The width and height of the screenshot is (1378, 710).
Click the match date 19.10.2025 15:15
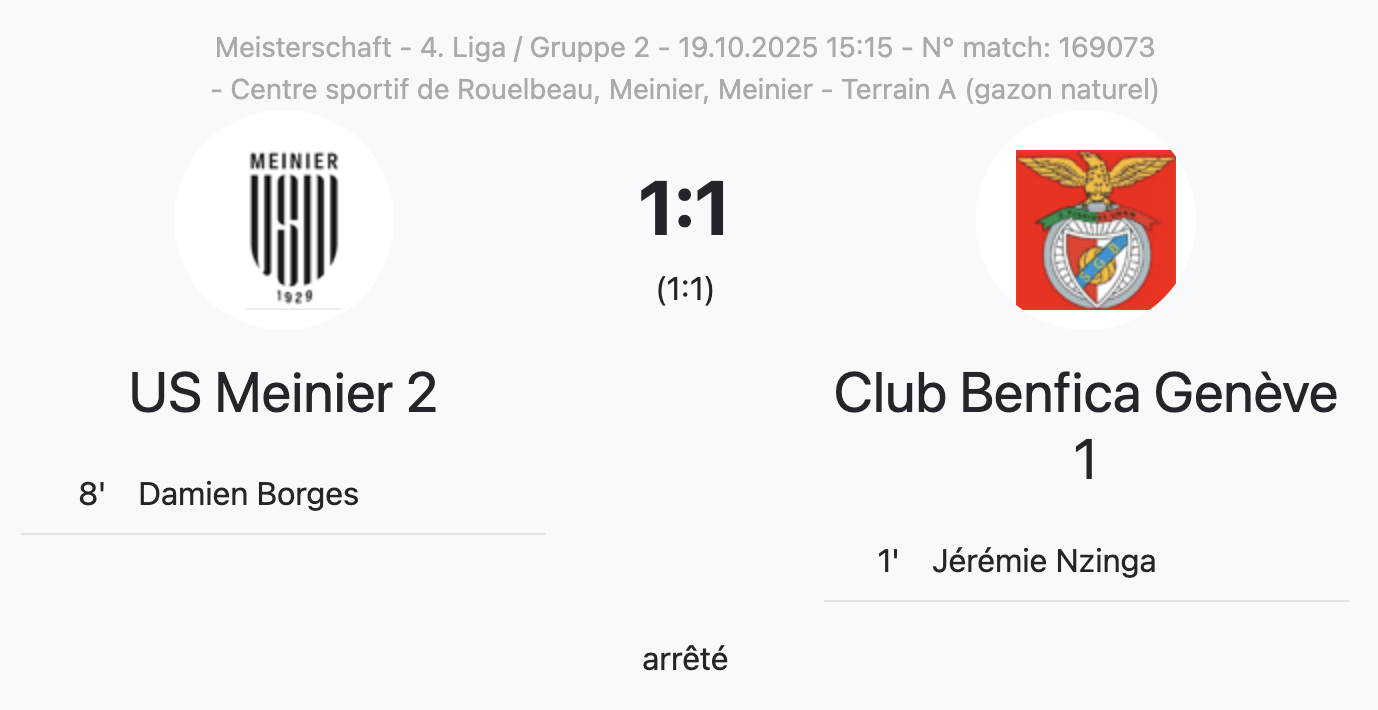[x=785, y=47]
